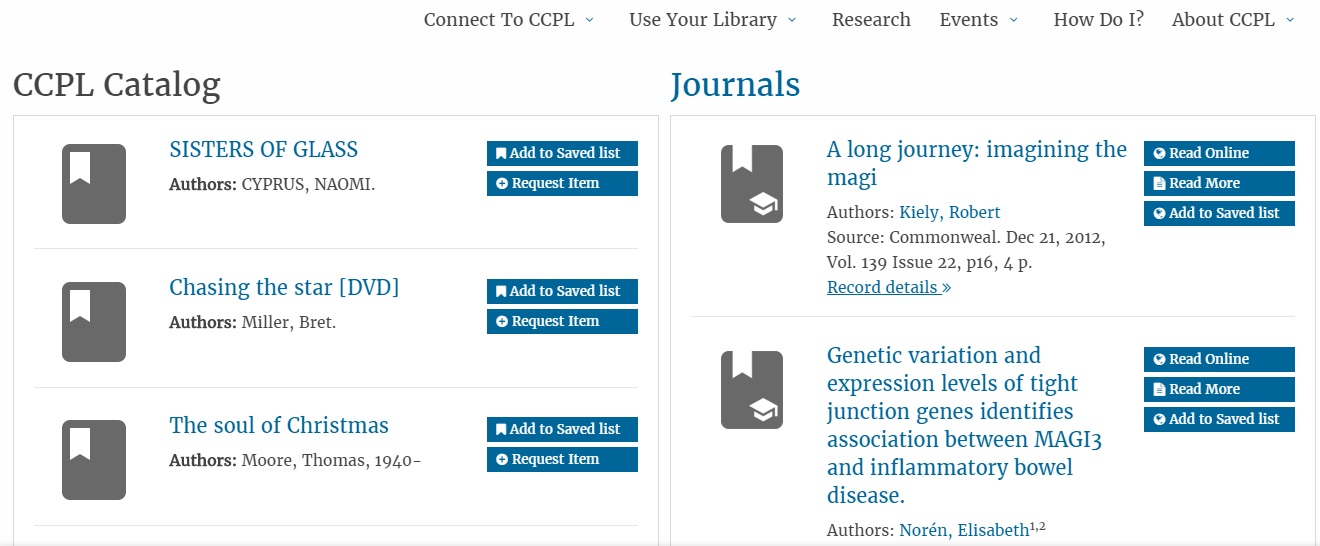Open the Events dropdown menu
The height and width of the screenshot is (546, 1320).
point(978,20)
